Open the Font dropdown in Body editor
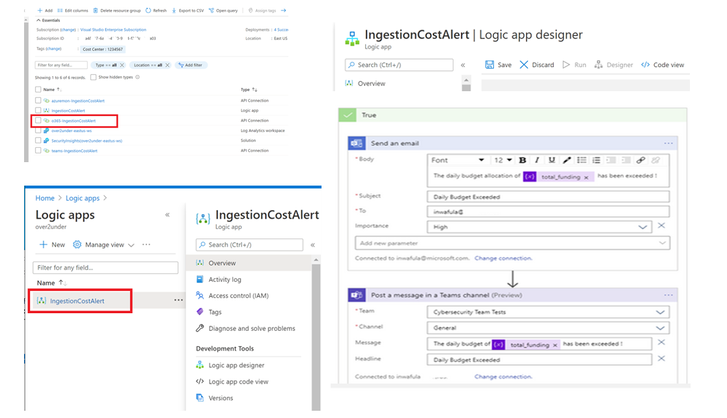 (458, 160)
